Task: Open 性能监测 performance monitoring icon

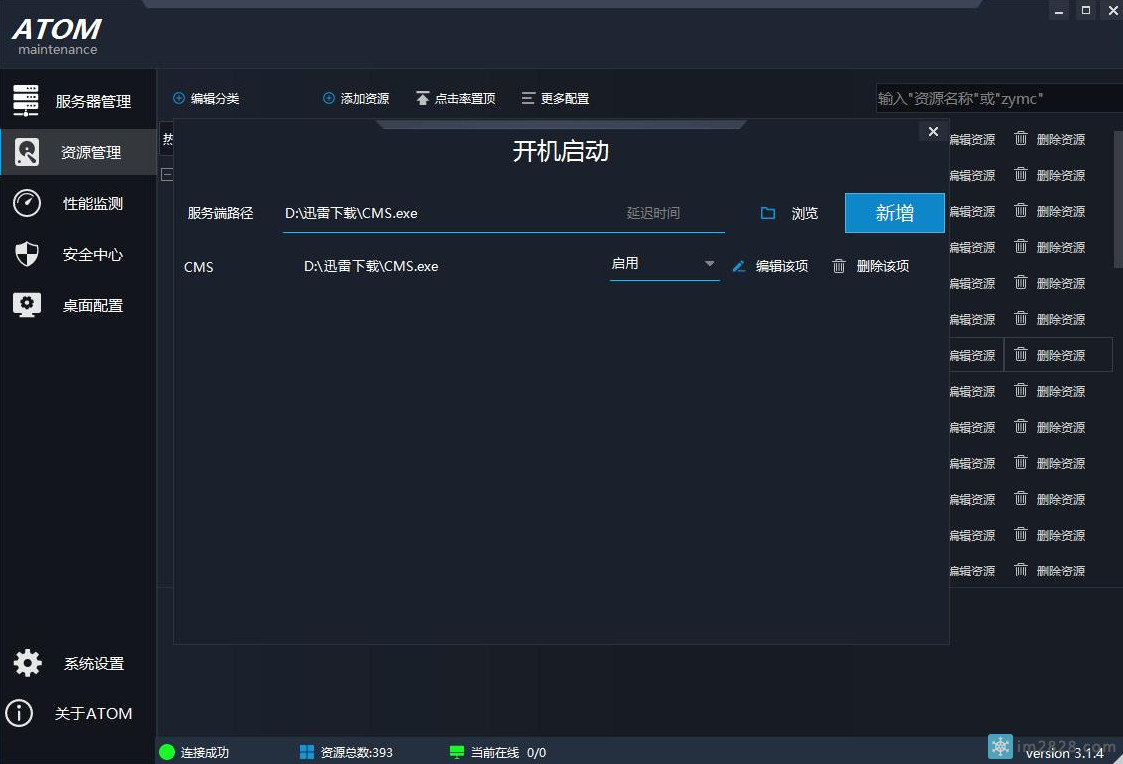Action: (28, 203)
